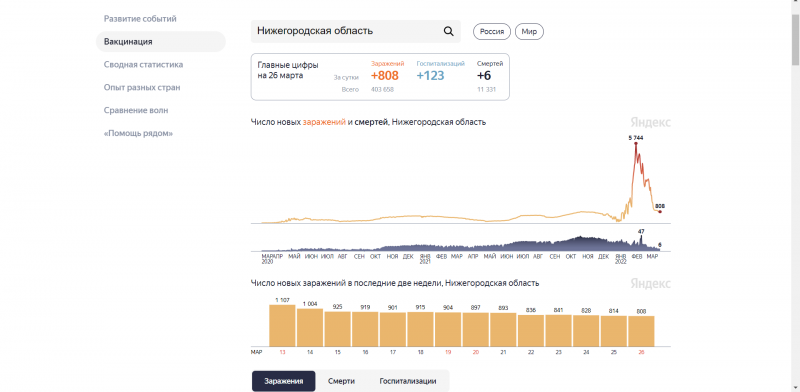Click the Нижегородская область search field
Viewport: 800px width, 392px height.
click(356, 31)
